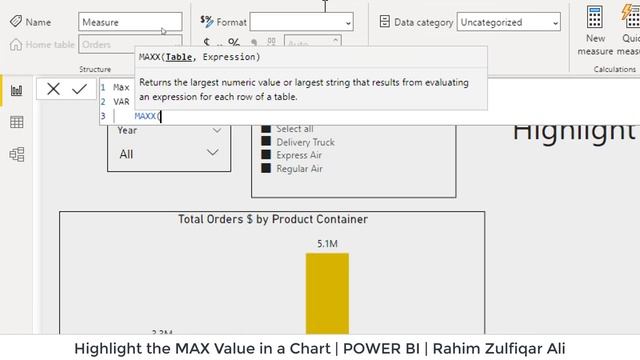This screenshot has width=640, height=360.
Task: Click the Format icon beside Format label
Action: pyautogui.click(x=207, y=21)
